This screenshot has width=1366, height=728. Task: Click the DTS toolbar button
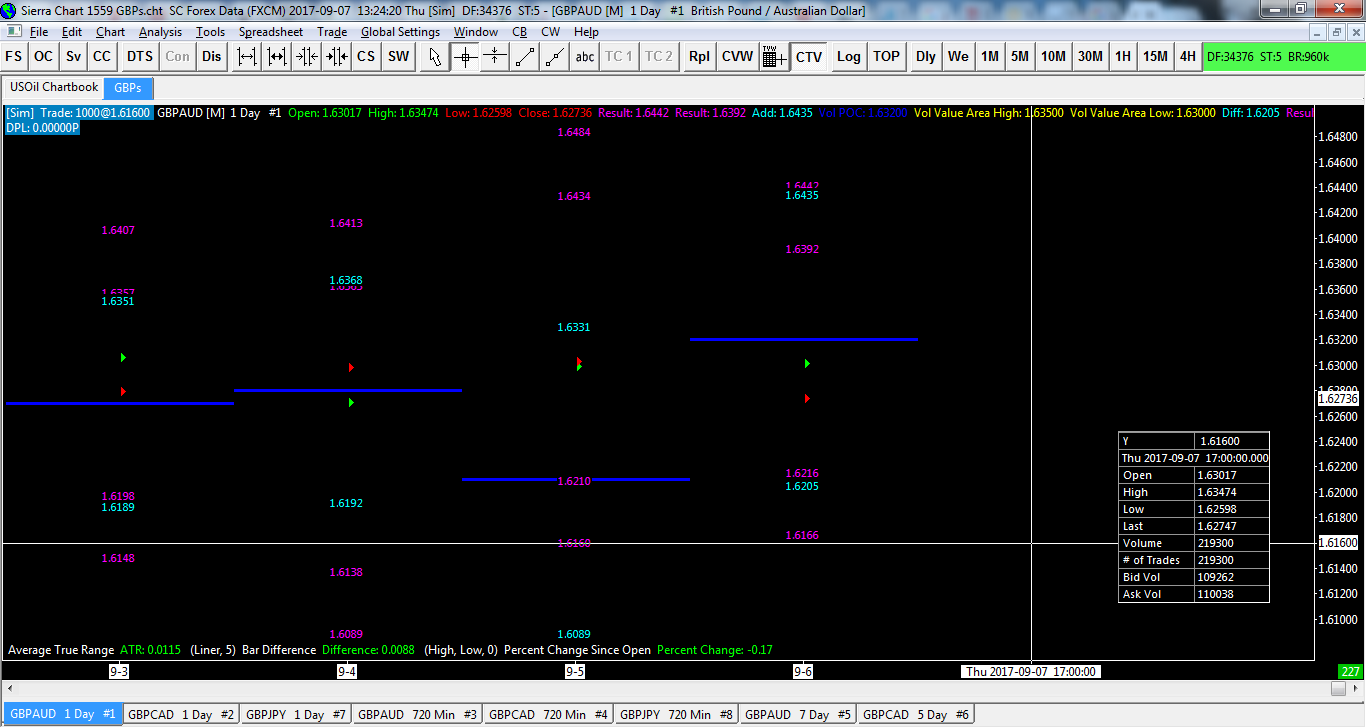140,56
